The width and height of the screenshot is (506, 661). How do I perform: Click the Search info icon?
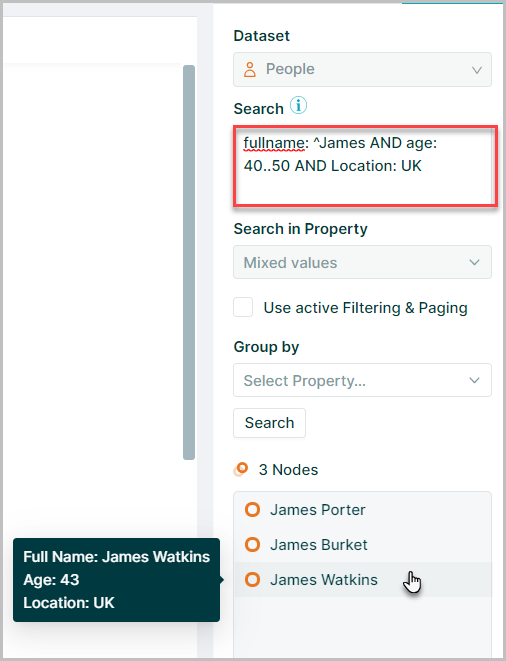299,105
